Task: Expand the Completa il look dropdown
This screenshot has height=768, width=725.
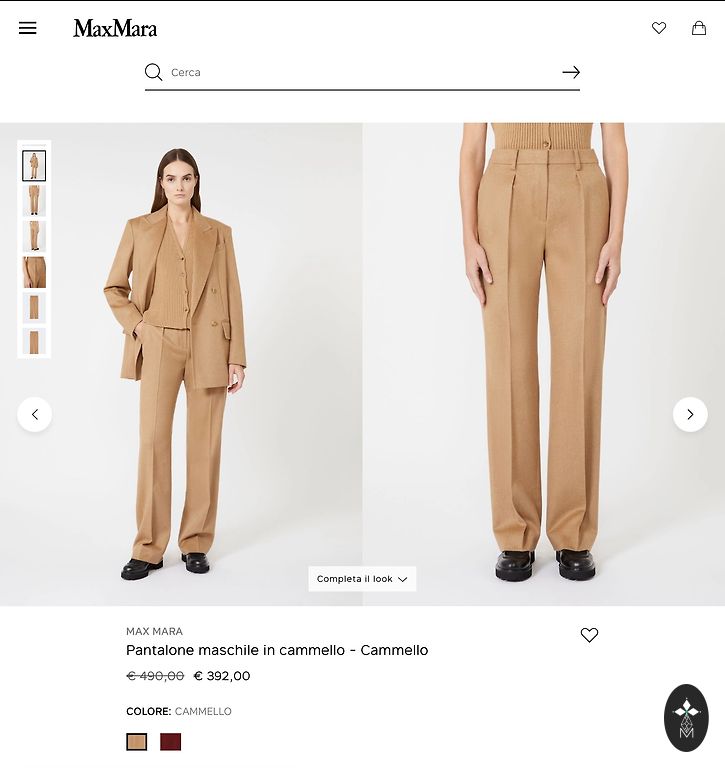Action: coord(362,579)
